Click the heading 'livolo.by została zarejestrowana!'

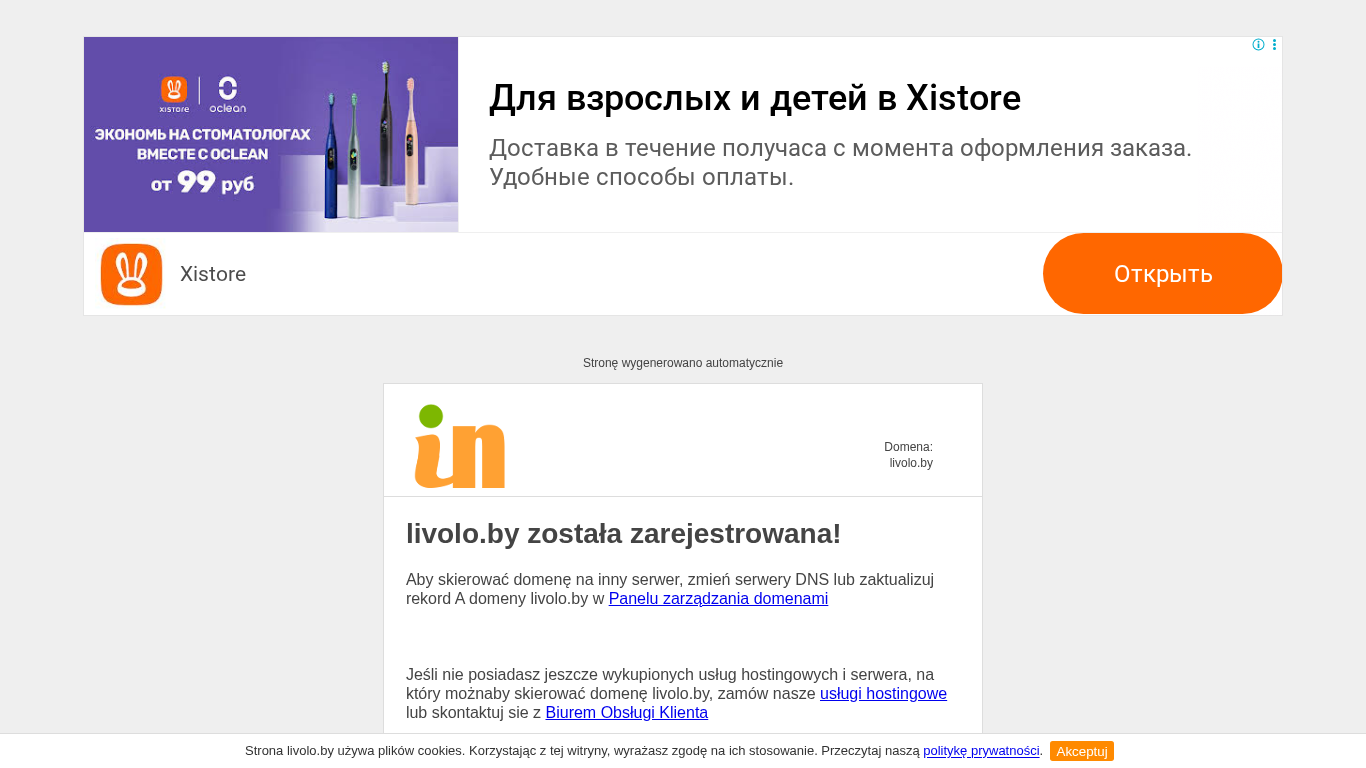624,534
